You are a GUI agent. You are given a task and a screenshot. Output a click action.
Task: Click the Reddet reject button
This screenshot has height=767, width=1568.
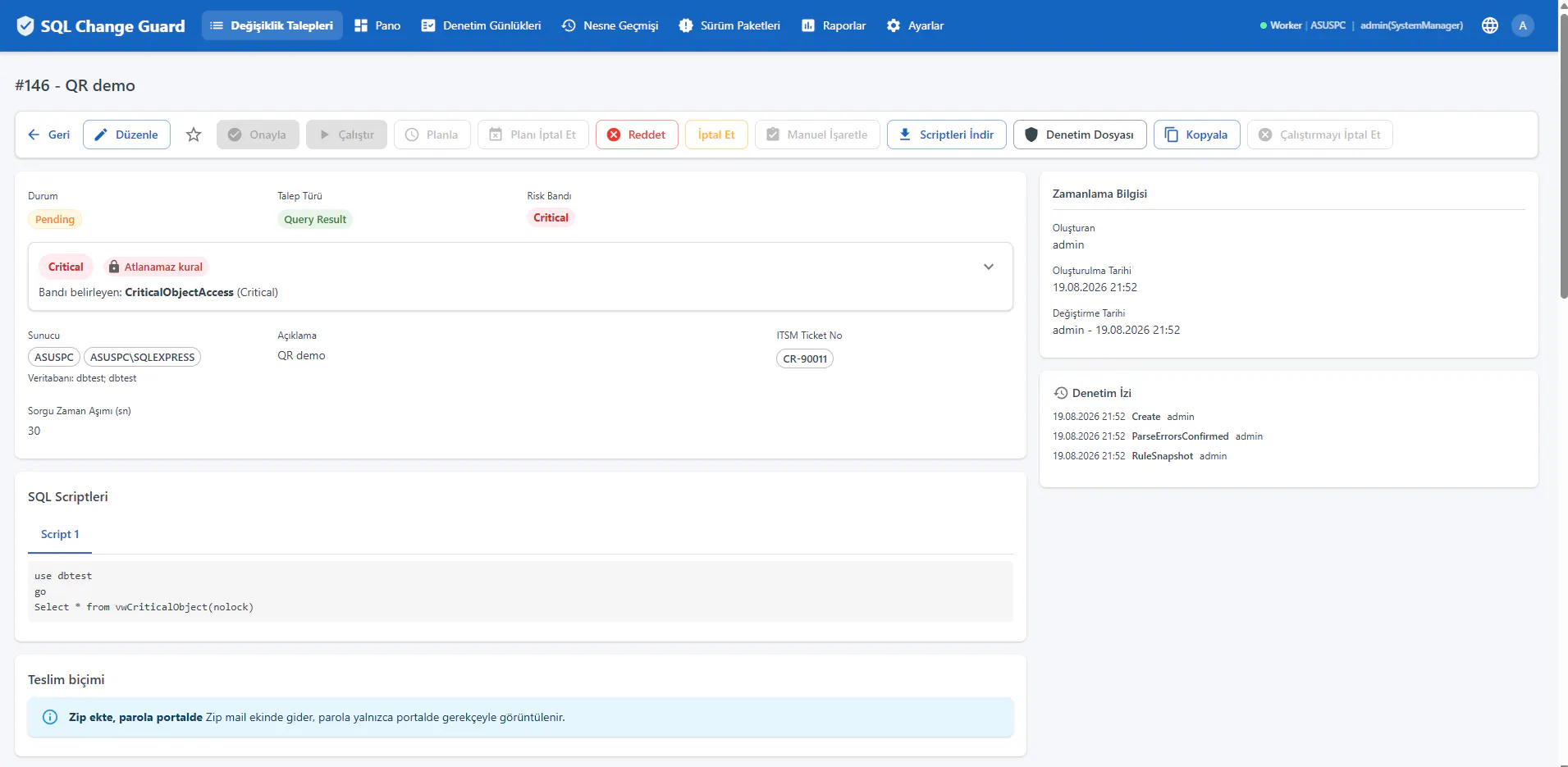[637, 135]
